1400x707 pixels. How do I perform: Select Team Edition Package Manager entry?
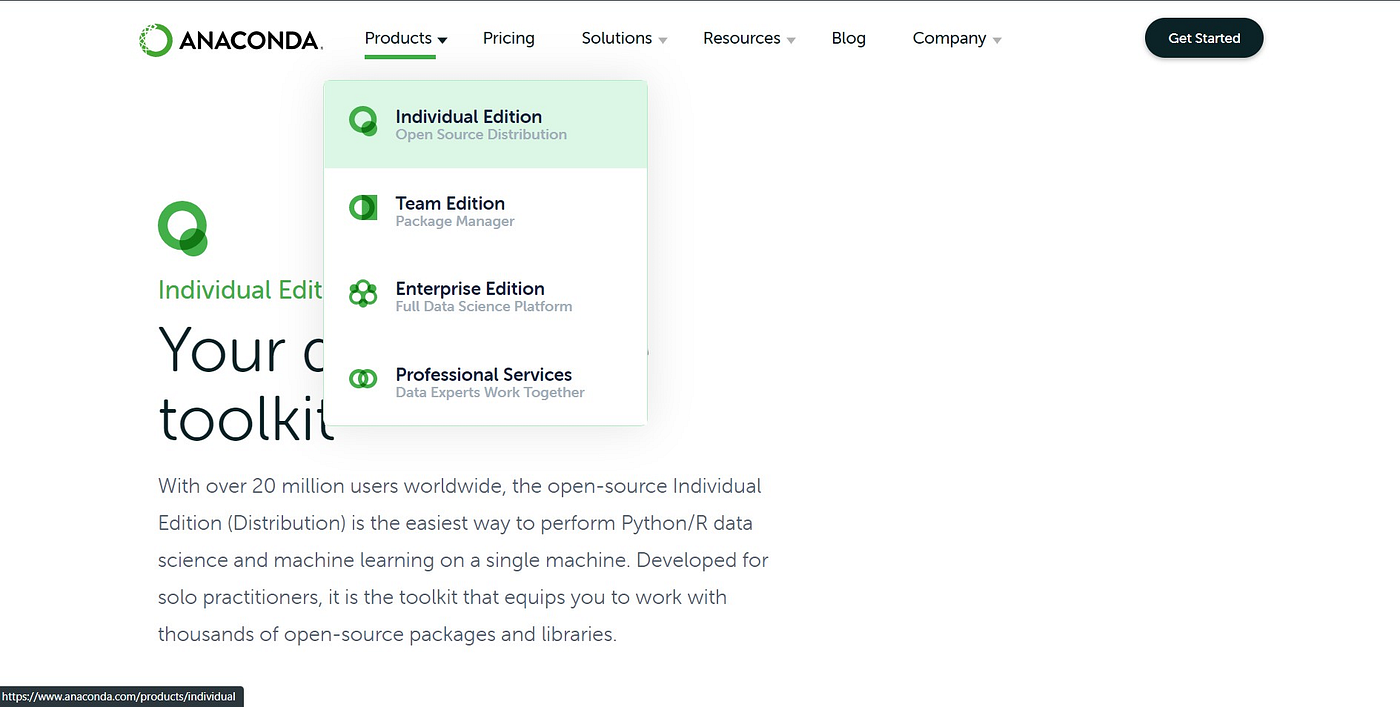click(486, 210)
